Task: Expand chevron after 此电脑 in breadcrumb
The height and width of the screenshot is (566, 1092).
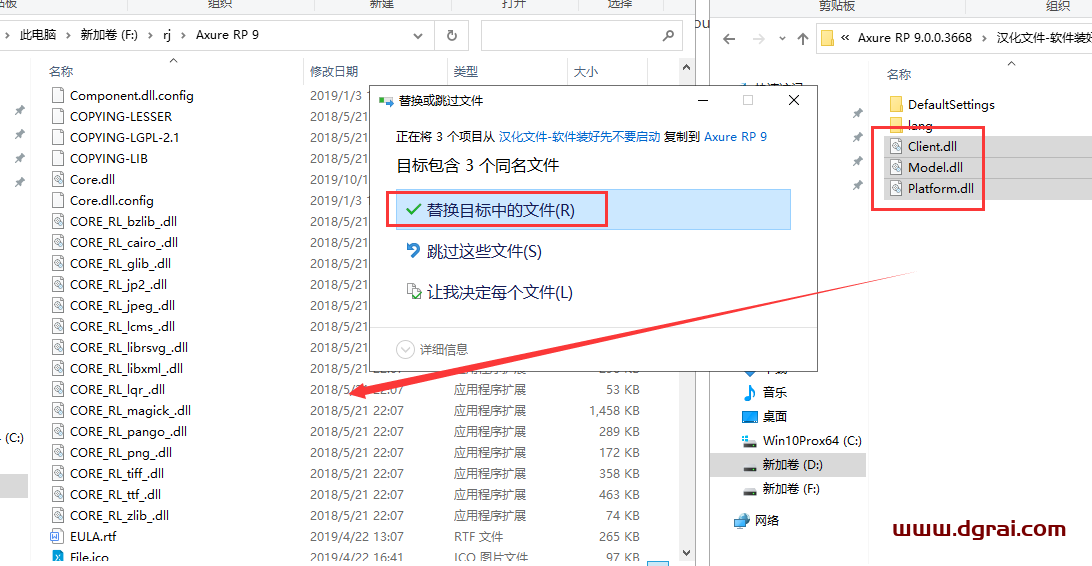Action: (x=68, y=35)
